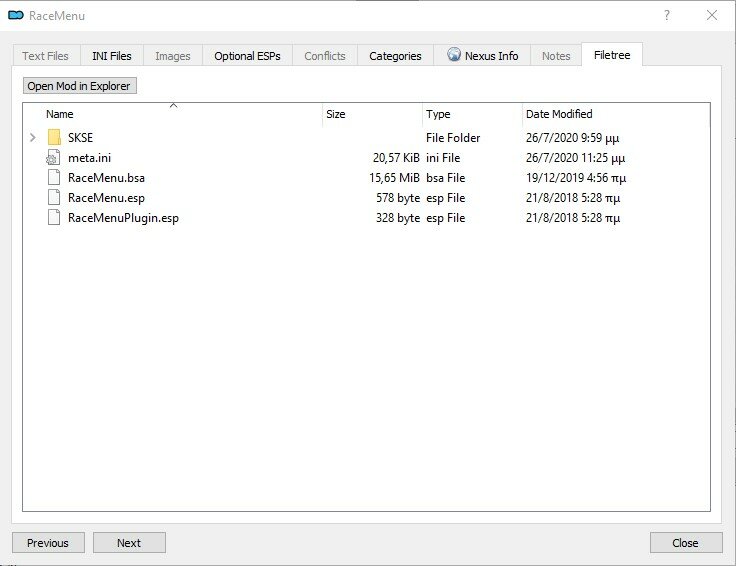Click the date 19/12/2019 4:56 πμ
The image size is (736, 566).
pyautogui.click(x=576, y=178)
